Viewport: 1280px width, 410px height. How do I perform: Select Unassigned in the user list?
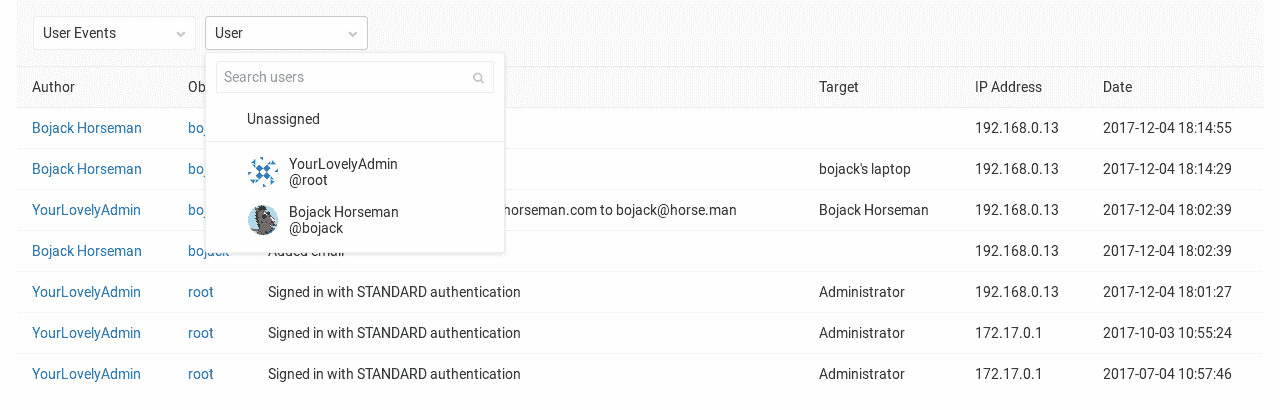point(283,119)
